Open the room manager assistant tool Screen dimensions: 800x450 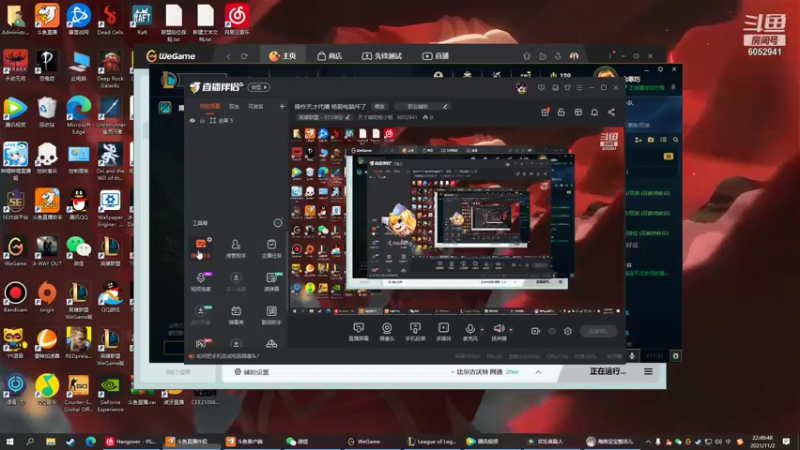[236, 248]
